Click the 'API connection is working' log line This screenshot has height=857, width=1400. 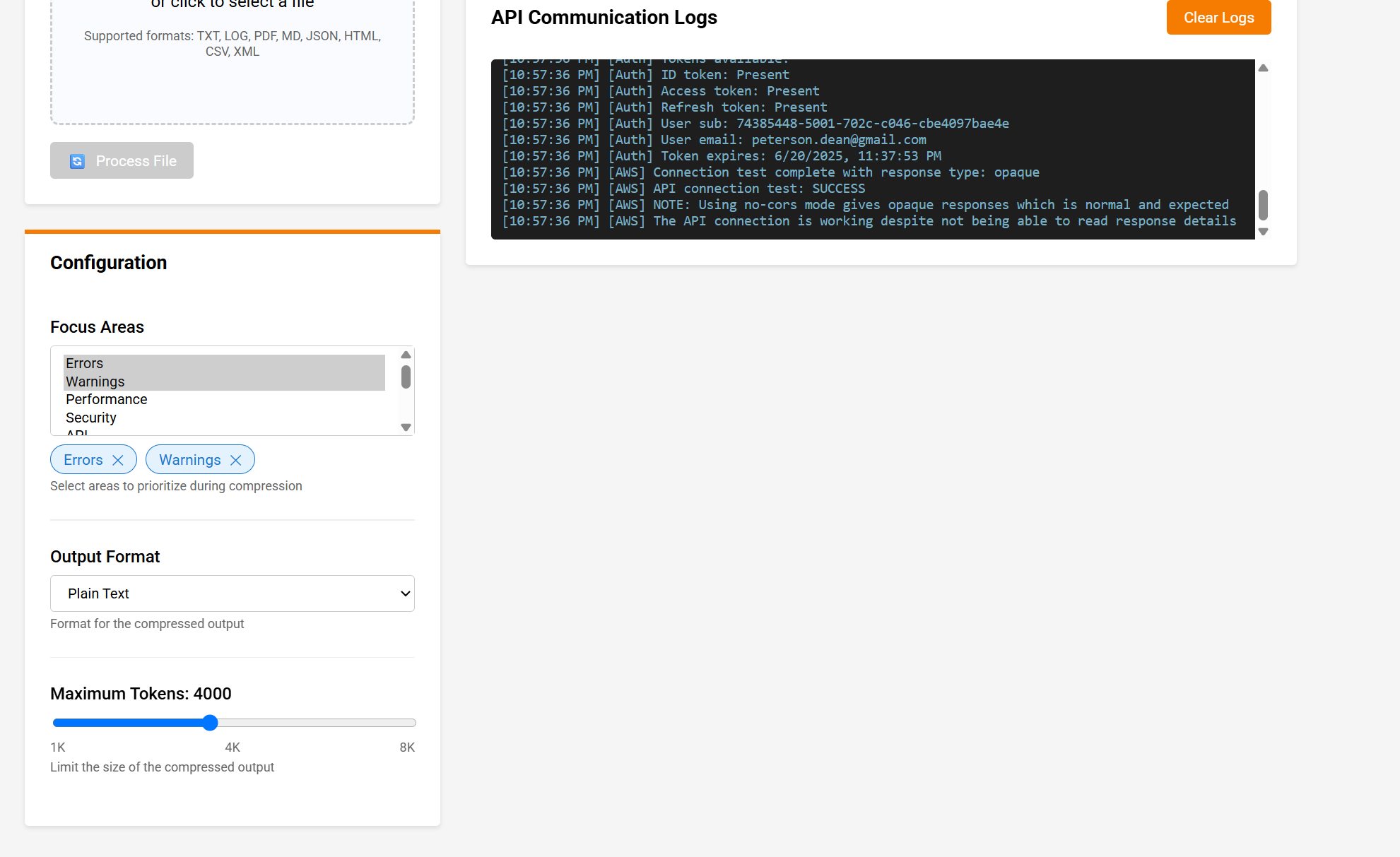pyautogui.click(x=869, y=221)
